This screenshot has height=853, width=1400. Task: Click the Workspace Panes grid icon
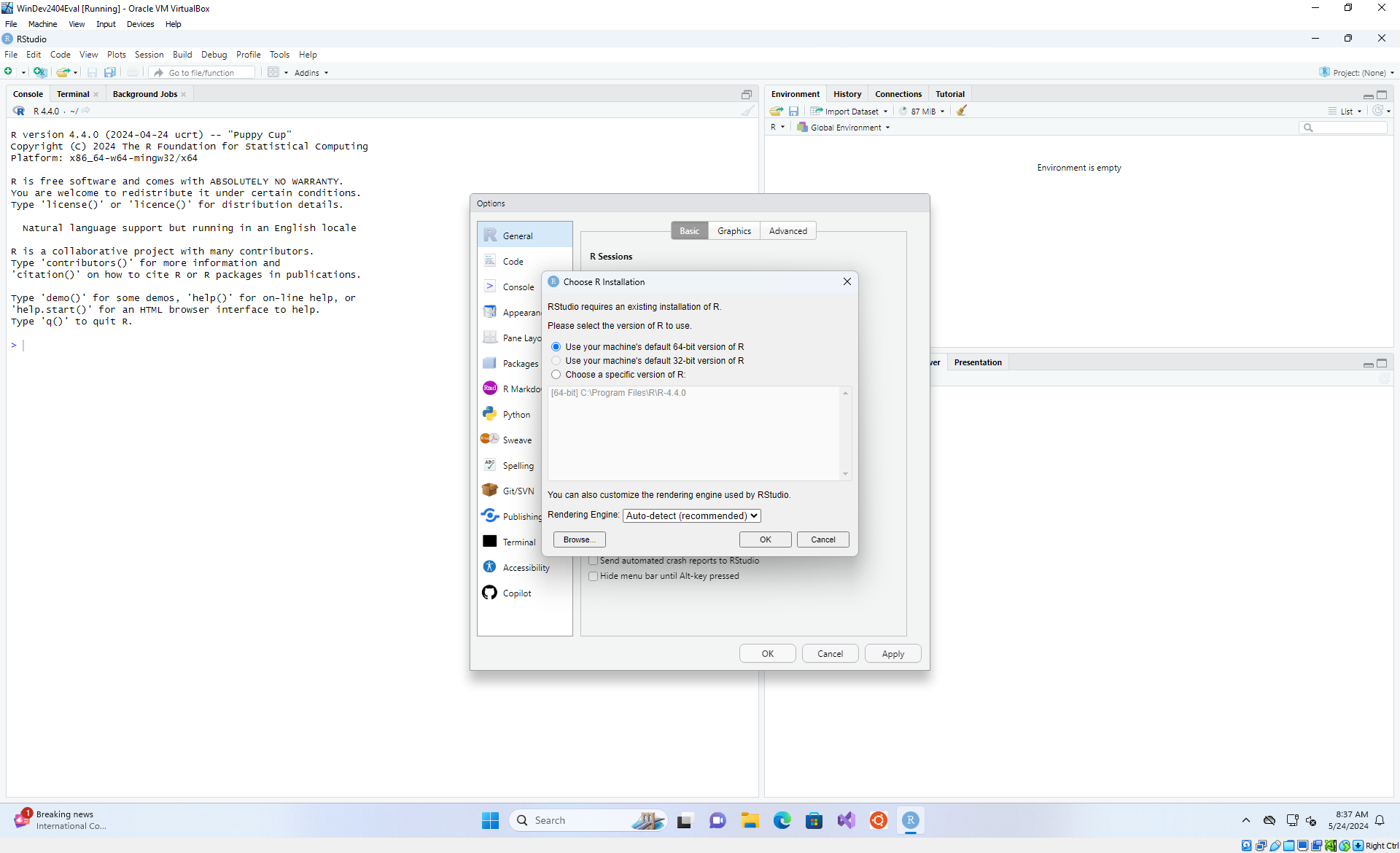coord(273,72)
